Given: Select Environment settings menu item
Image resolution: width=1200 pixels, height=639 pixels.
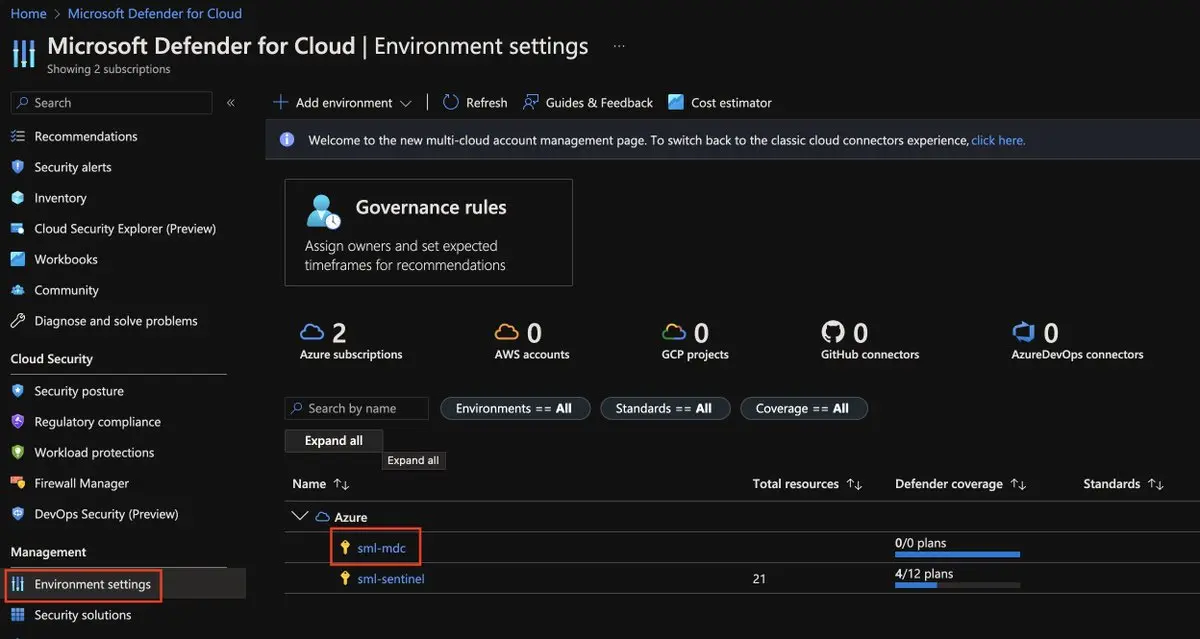Looking at the screenshot, I should 92,584.
